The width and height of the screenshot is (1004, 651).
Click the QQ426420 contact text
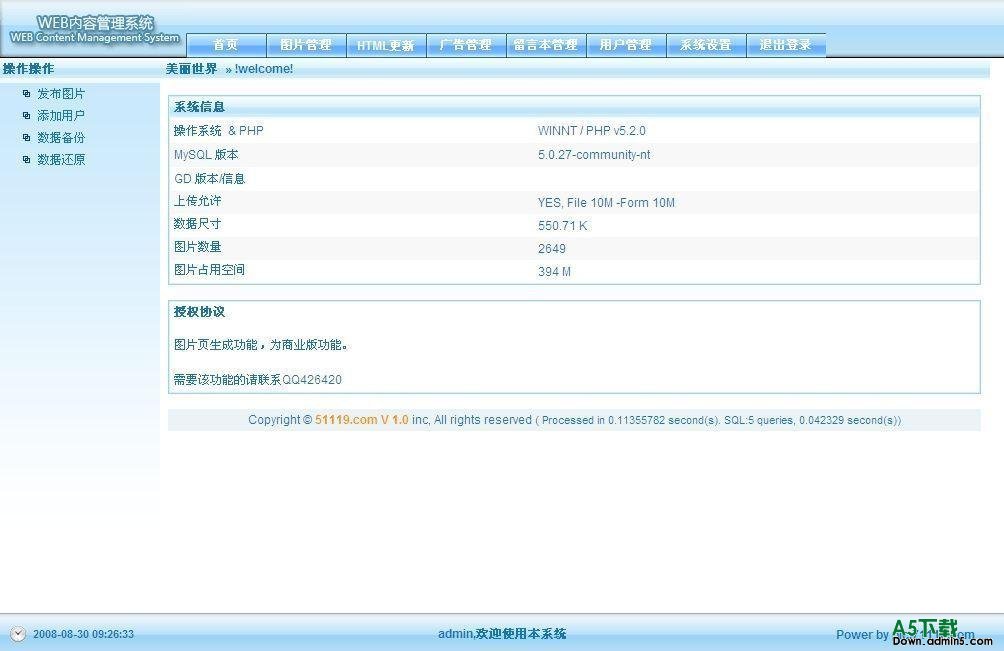[312, 380]
